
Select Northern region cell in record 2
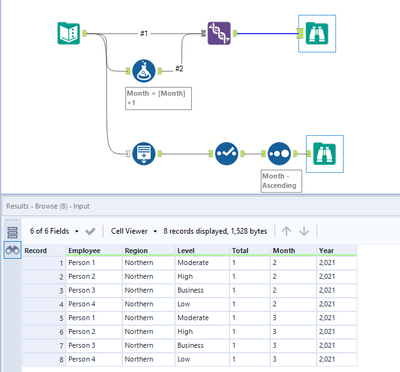[x=148, y=277]
